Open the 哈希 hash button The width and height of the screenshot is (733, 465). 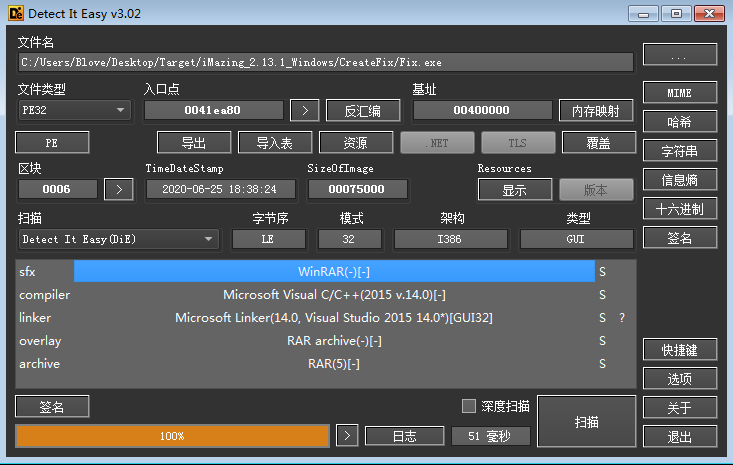[x=680, y=122]
